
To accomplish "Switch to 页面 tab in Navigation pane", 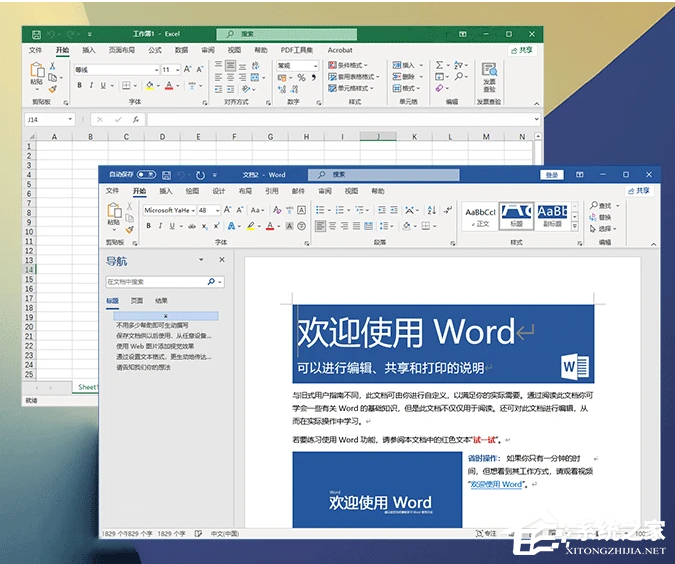I will 137,301.
